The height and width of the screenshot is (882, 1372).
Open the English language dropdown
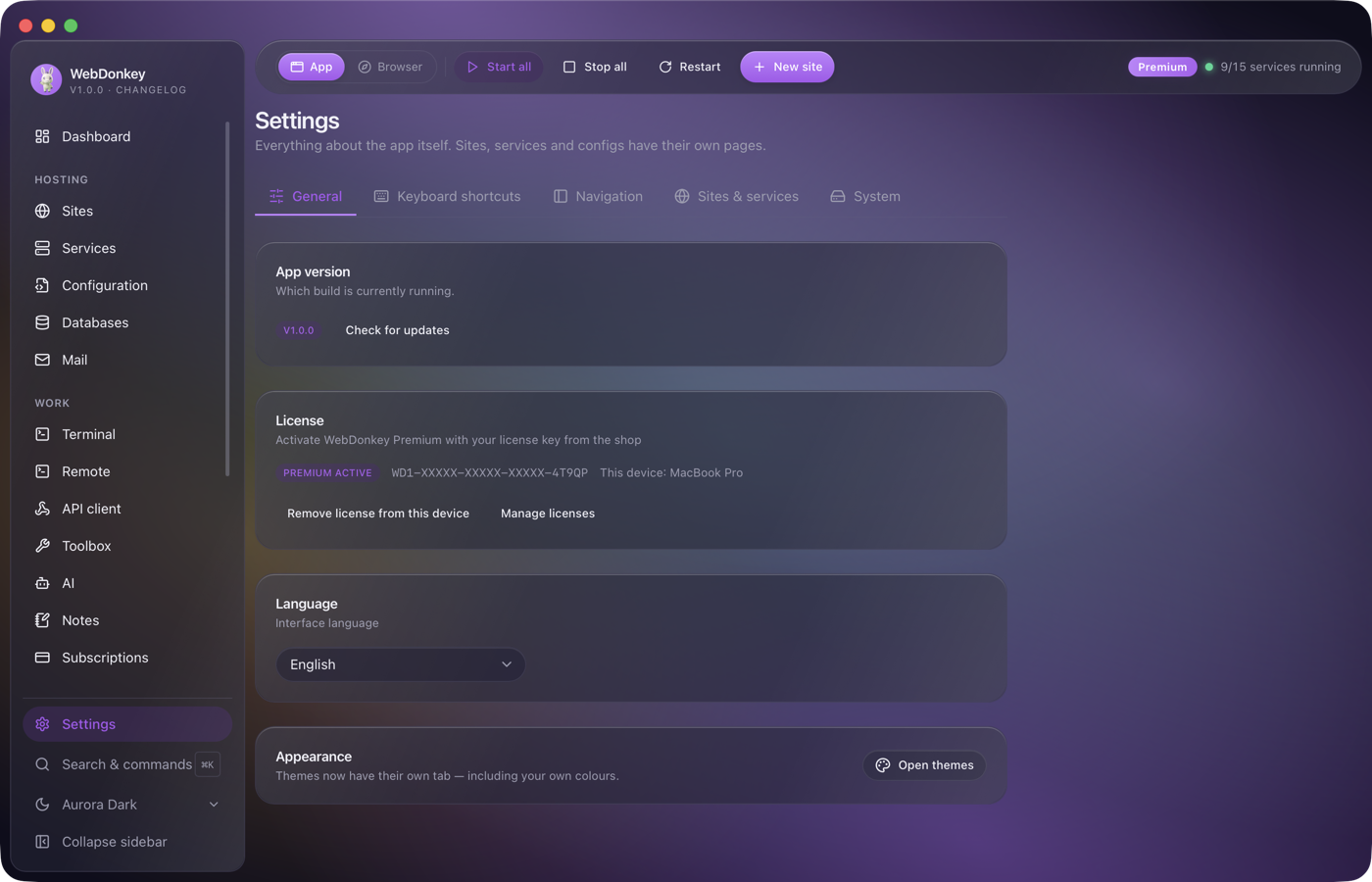(x=400, y=664)
